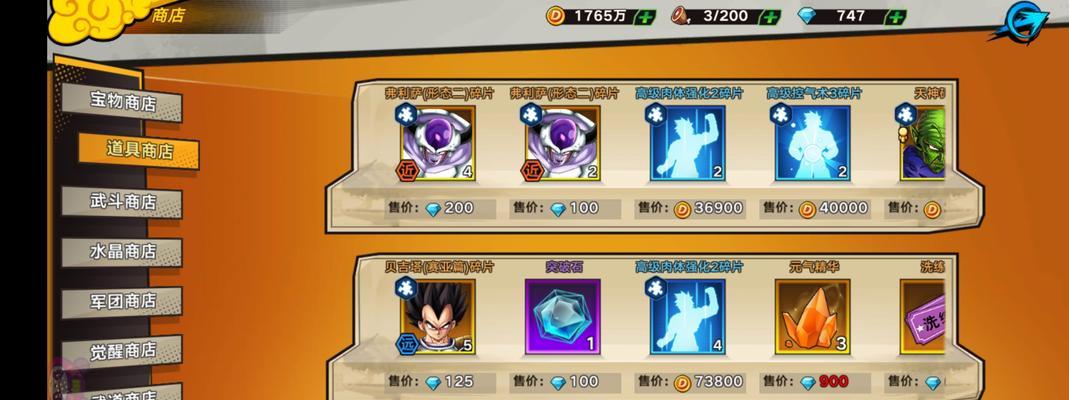Image resolution: width=1069 pixels, height=400 pixels.
Task: Open the 军团商店 tab
Action: (123, 301)
